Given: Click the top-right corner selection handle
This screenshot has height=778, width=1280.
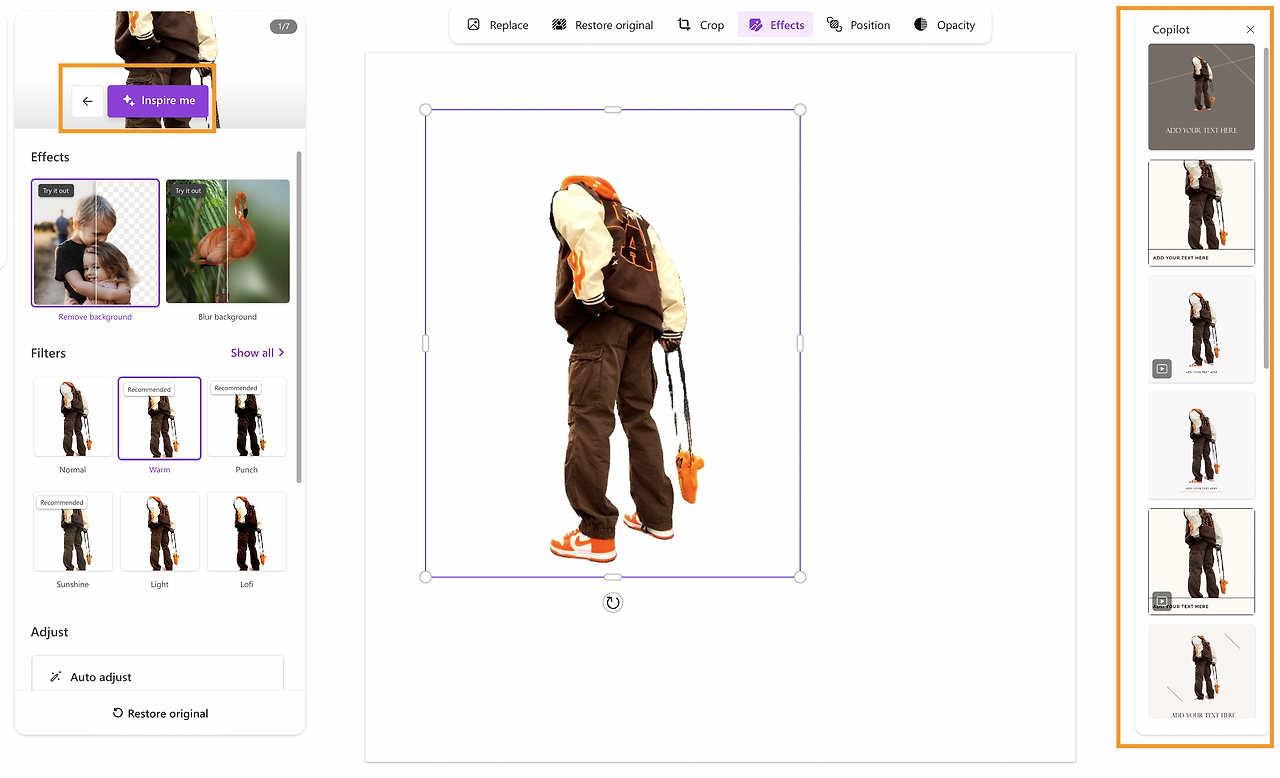Looking at the screenshot, I should pyautogui.click(x=800, y=109).
